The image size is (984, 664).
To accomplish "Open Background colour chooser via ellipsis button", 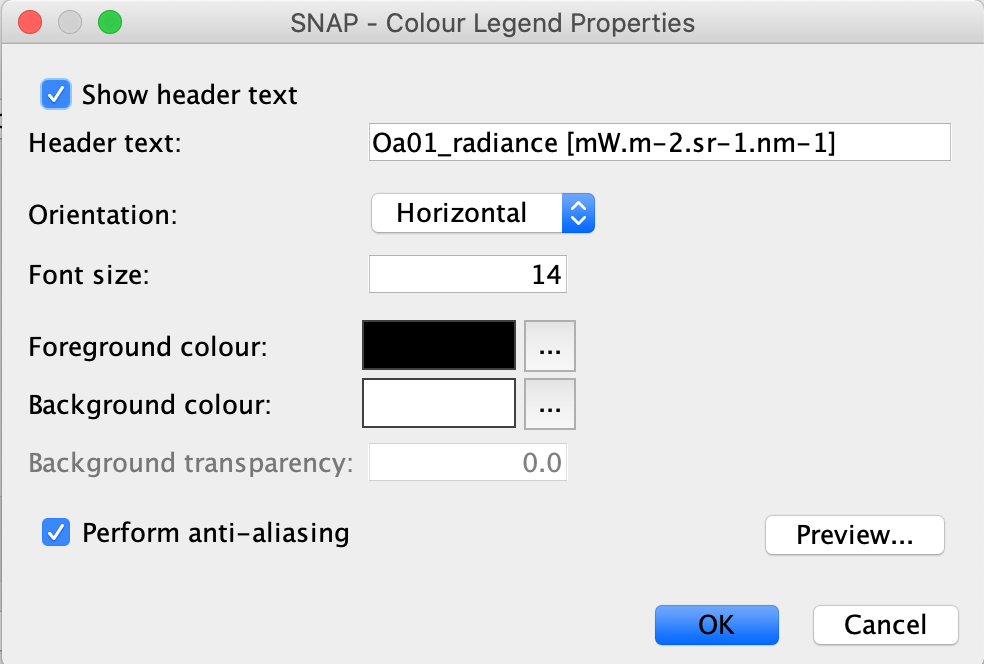I will pyautogui.click(x=550, y=404).
